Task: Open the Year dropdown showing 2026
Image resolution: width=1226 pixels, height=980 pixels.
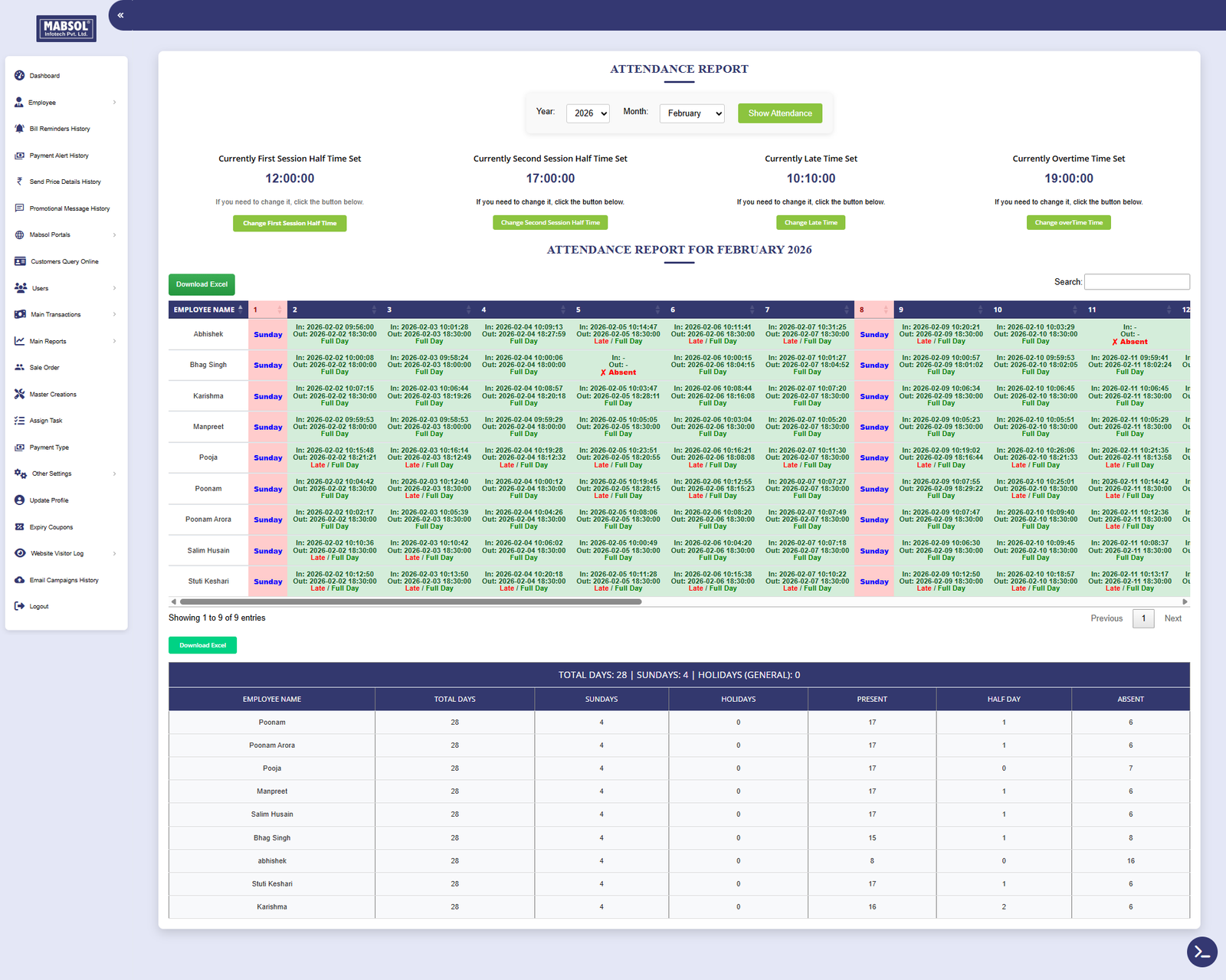Action: coord(588,113)
